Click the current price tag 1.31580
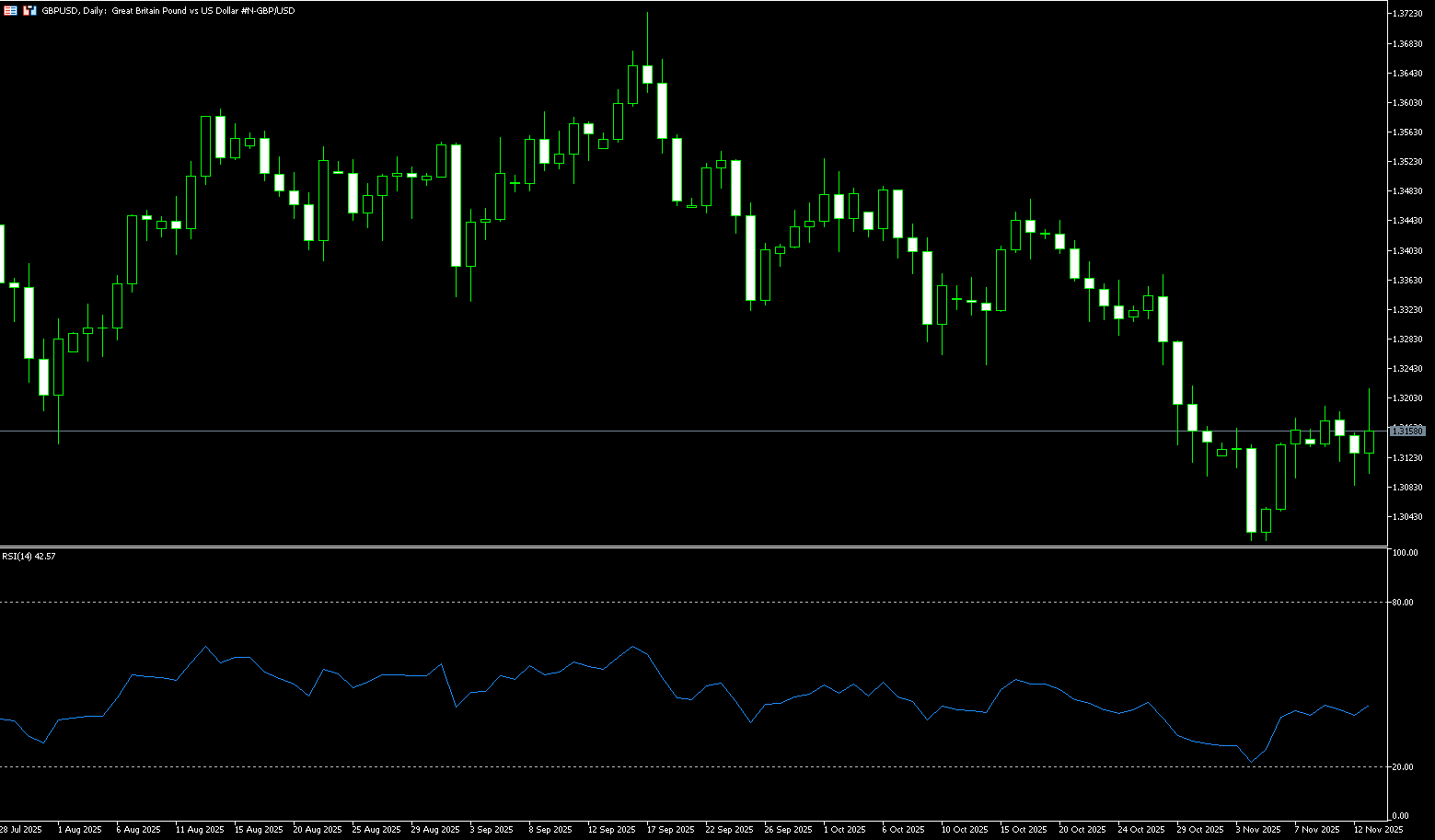This screenshot has height=840, width=1435. [1407, 431]
